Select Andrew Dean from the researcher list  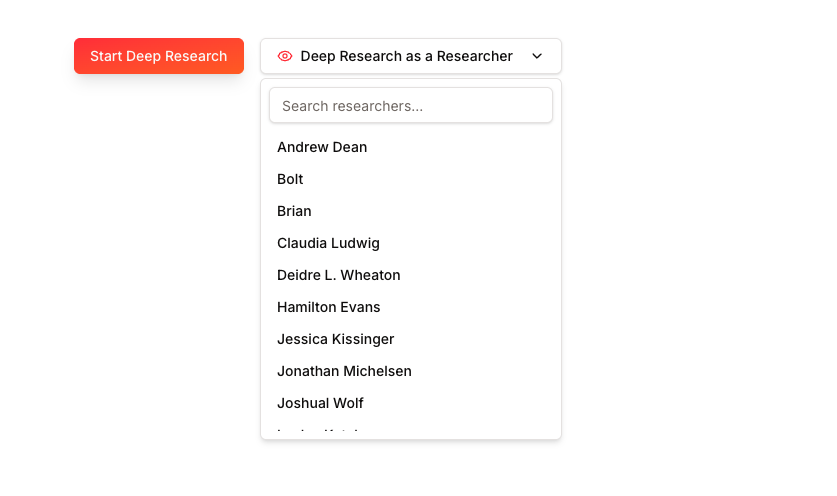point(322,147)
